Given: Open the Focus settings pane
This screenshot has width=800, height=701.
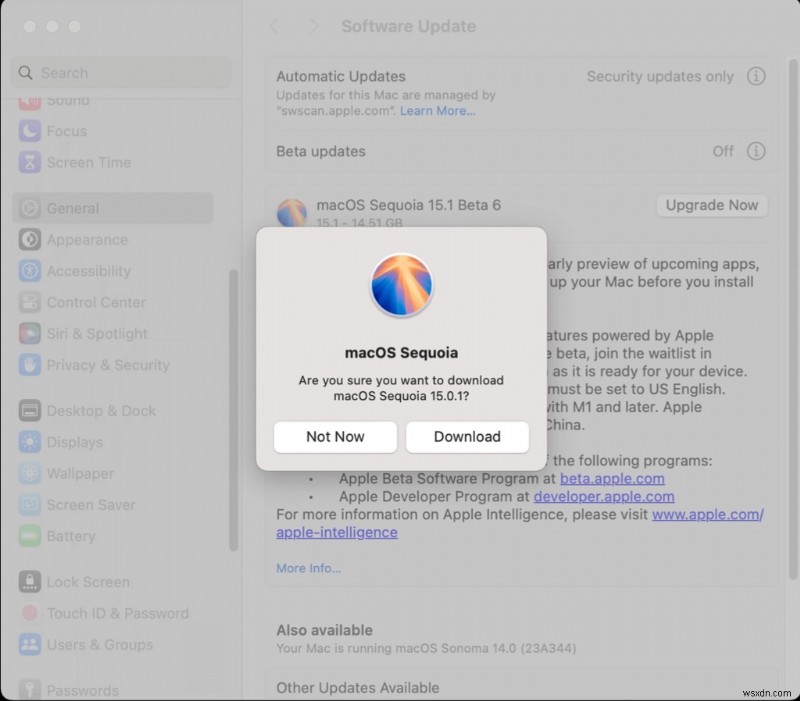Looking at the screenshot, I should [x=113, y=131].
